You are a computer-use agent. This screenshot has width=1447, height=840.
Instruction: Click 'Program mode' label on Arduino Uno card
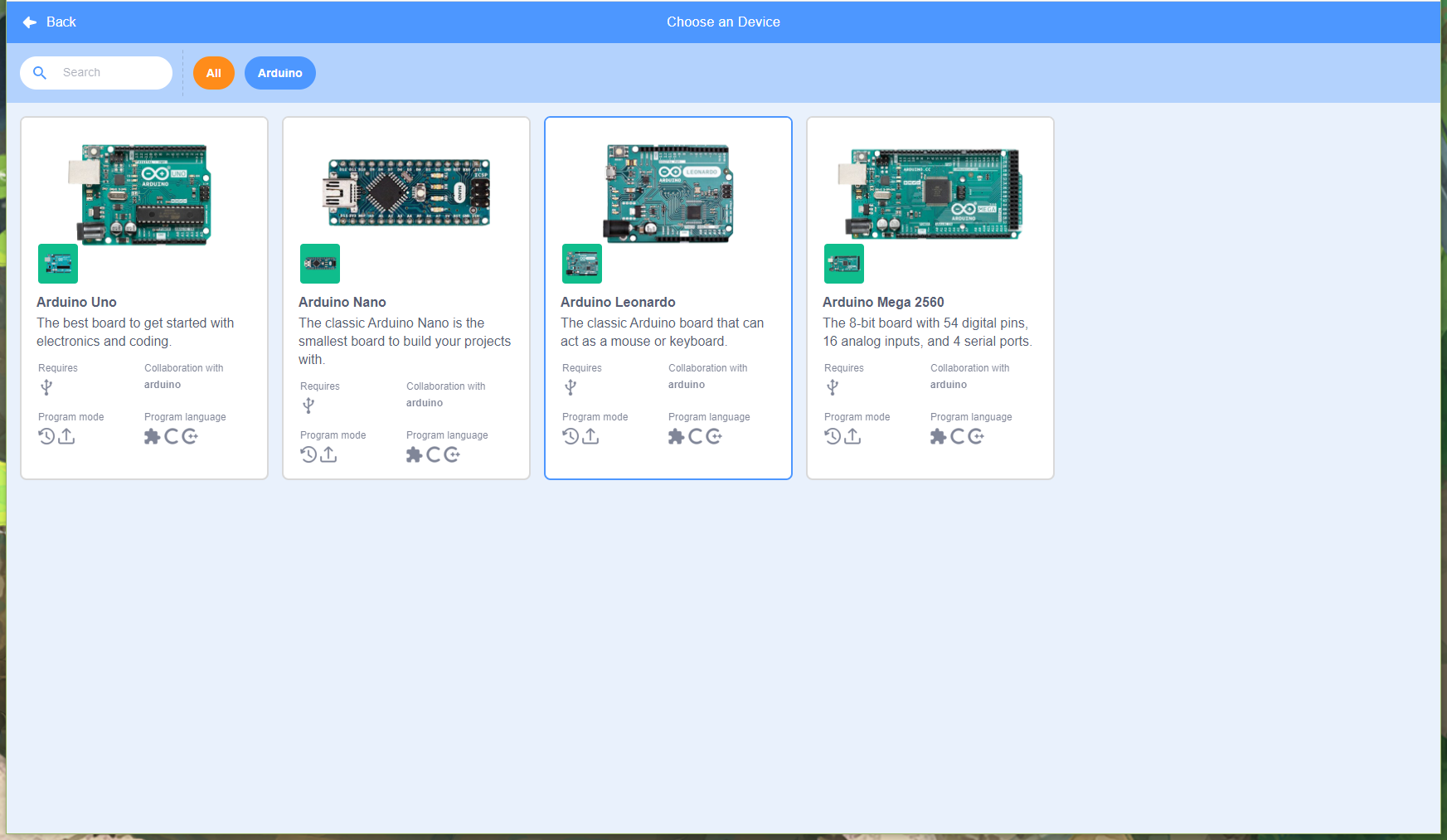coord(71,417)
